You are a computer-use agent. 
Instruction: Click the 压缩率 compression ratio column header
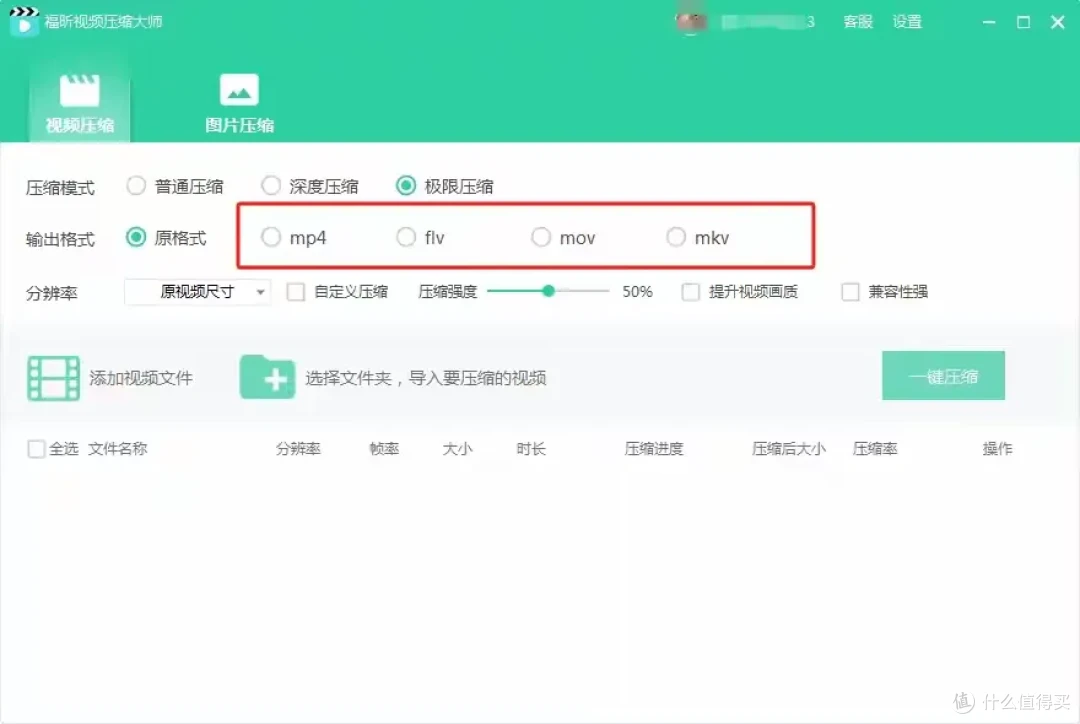point(875,449)
